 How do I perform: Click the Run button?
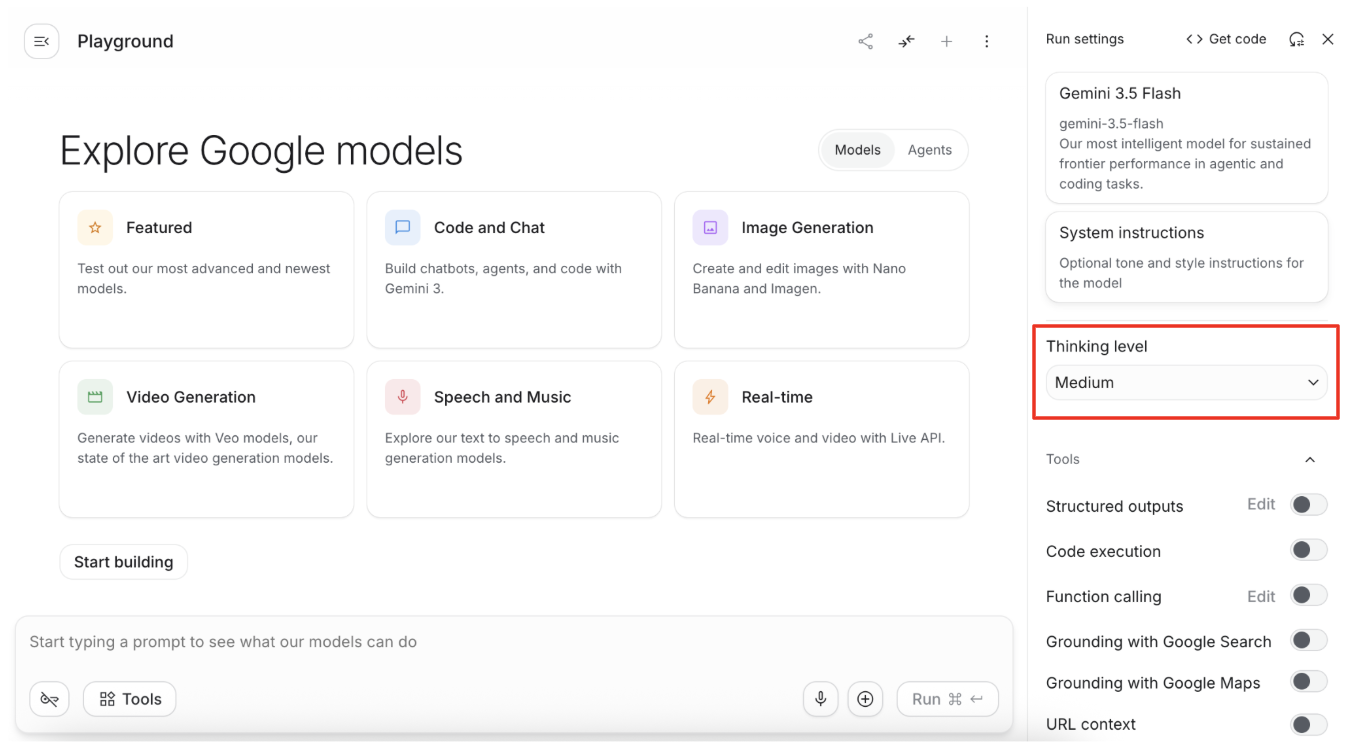click(947, 699)
